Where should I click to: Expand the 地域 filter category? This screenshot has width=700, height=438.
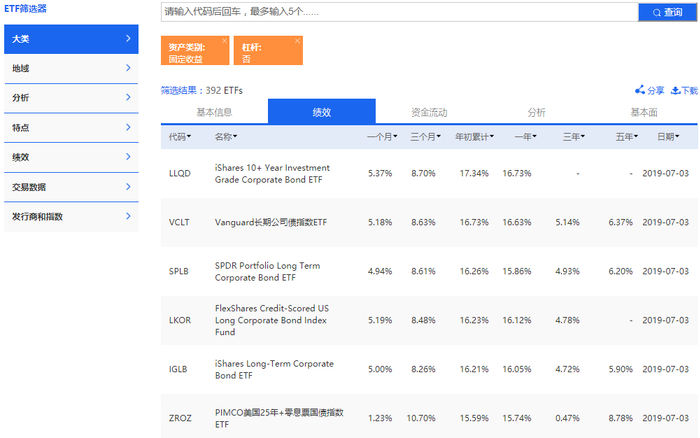(x=71, y=68)
